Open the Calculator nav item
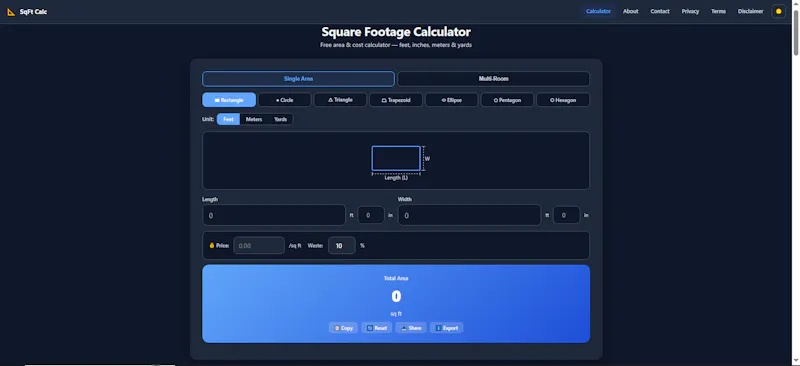The width and height of the screenshot is (800, 366). (x=598, y=11)
